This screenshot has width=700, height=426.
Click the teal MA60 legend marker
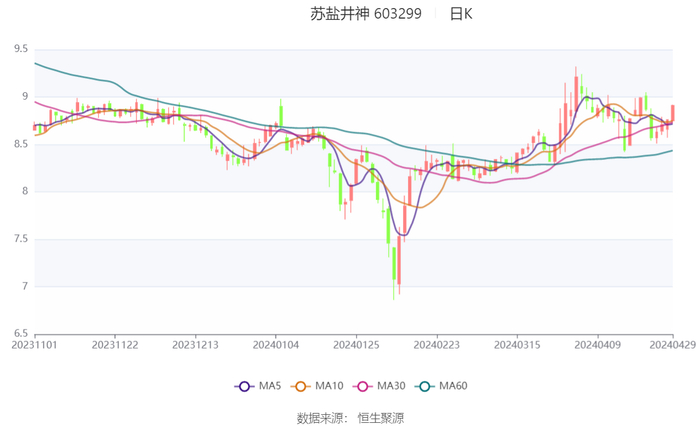425,387
